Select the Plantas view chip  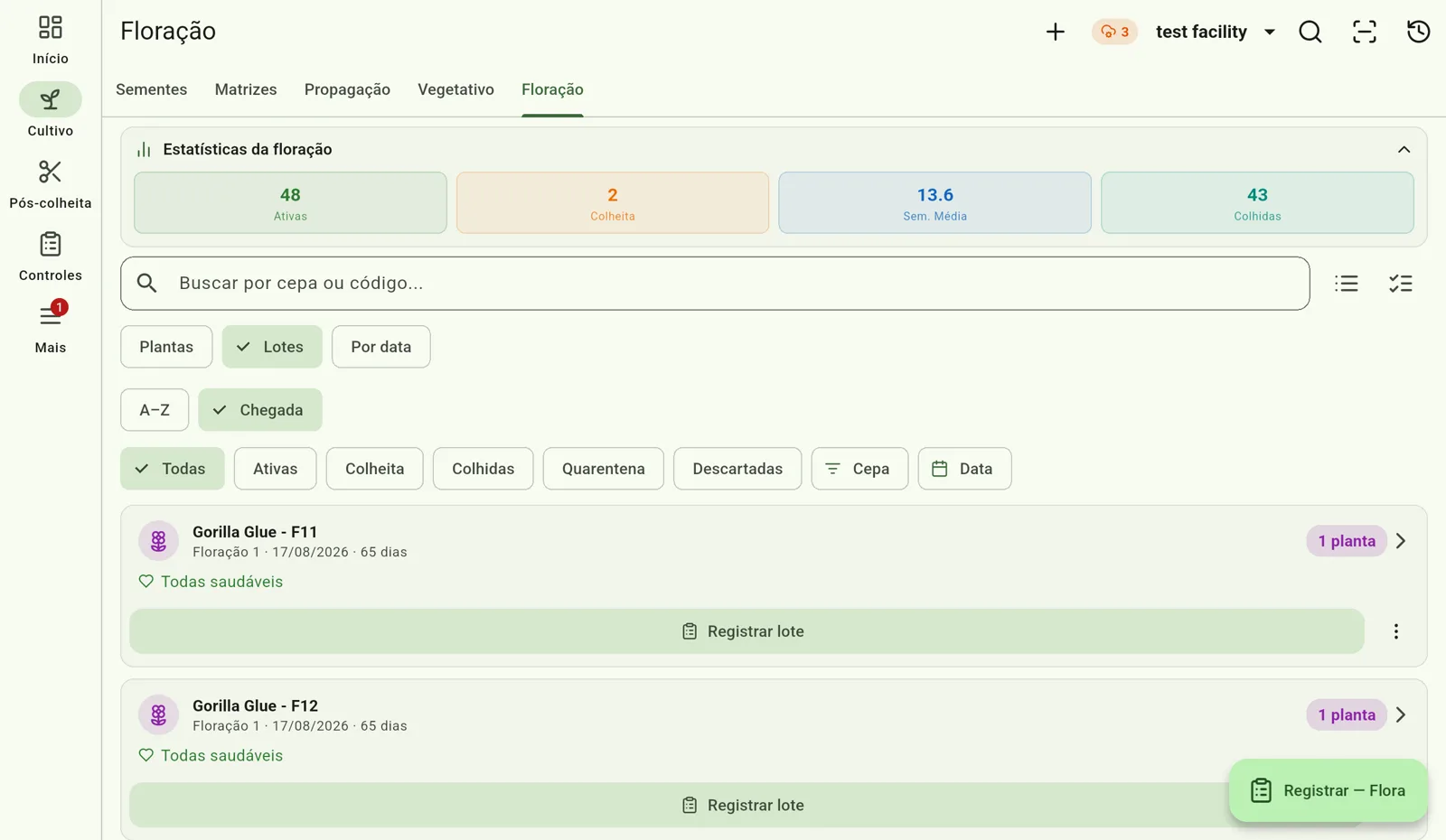coord(166,347)
